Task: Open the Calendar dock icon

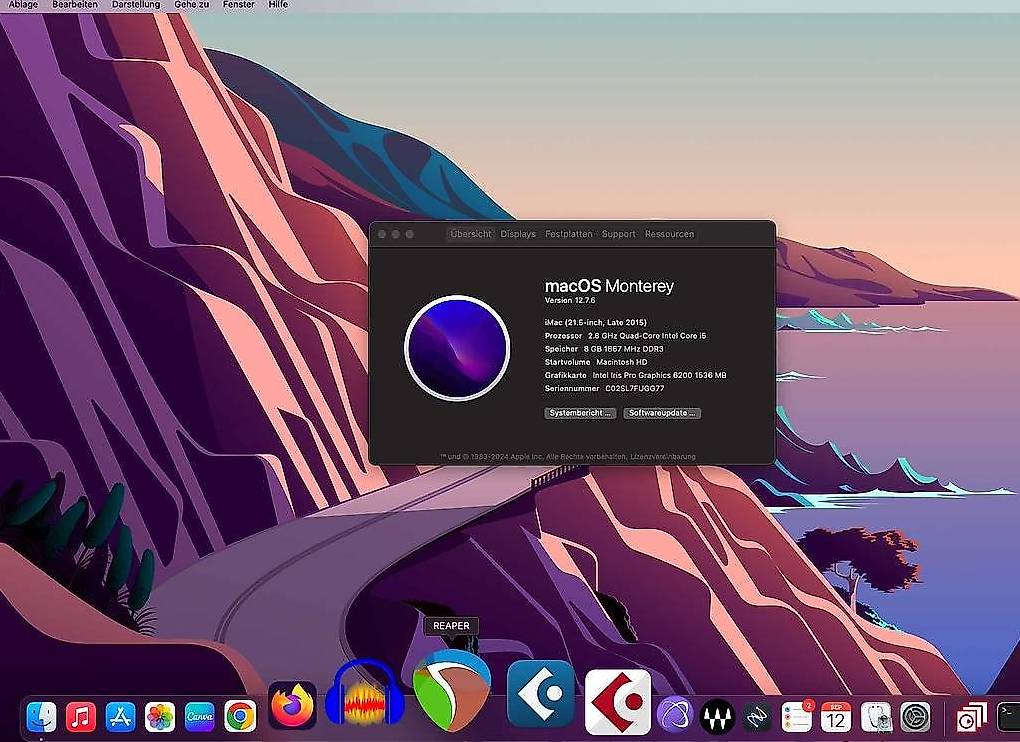Action: pos(836,717)
